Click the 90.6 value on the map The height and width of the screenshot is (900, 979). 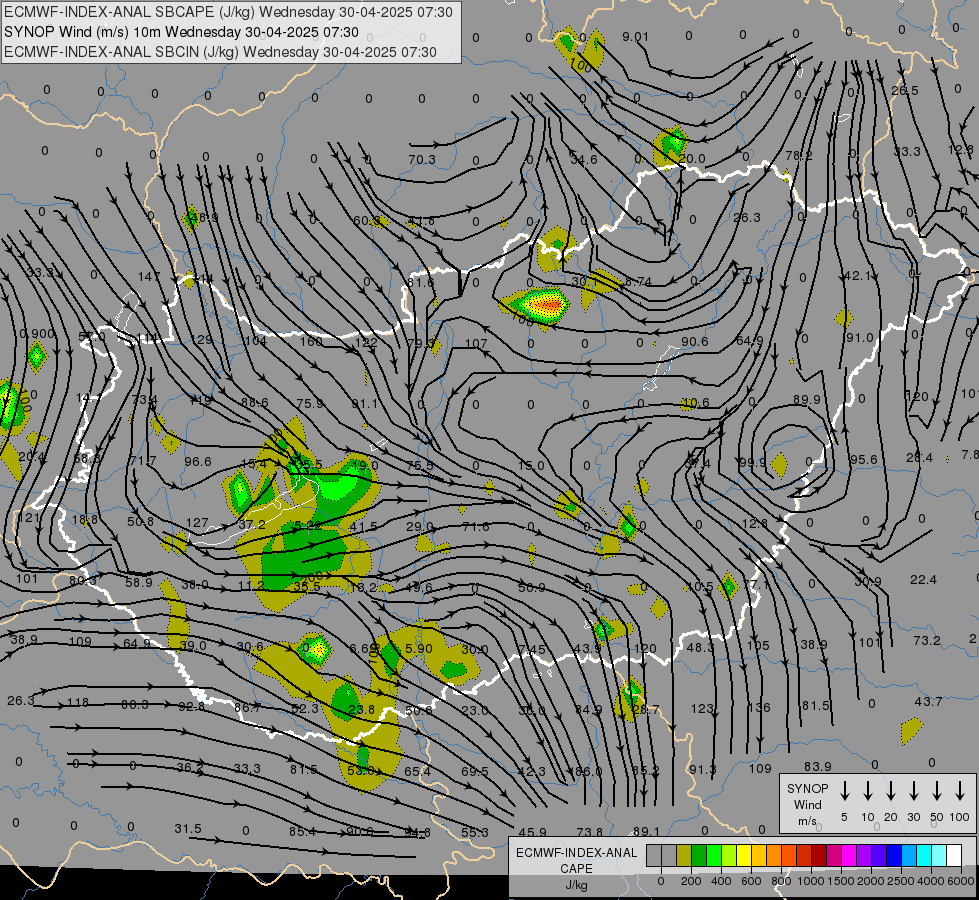pos(694,342)
